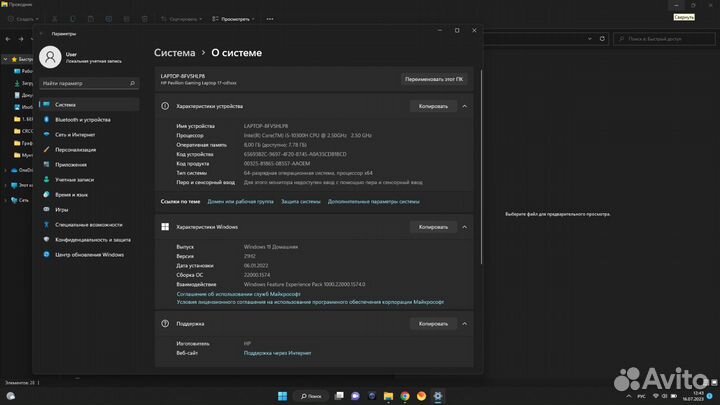This screenshot has height=405, width=720.
Task: Open the taskbar clock and date
Action: (x=693, y=396)
